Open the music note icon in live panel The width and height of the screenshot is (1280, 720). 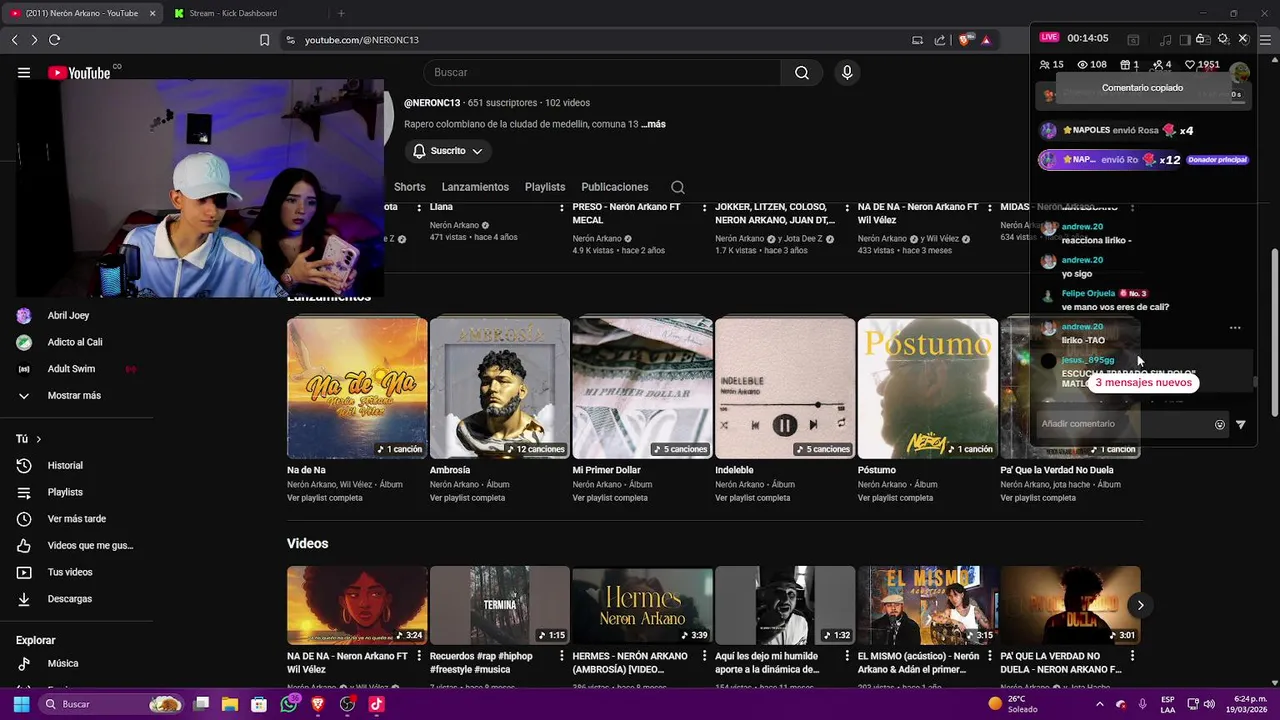tap(1166, 39)
